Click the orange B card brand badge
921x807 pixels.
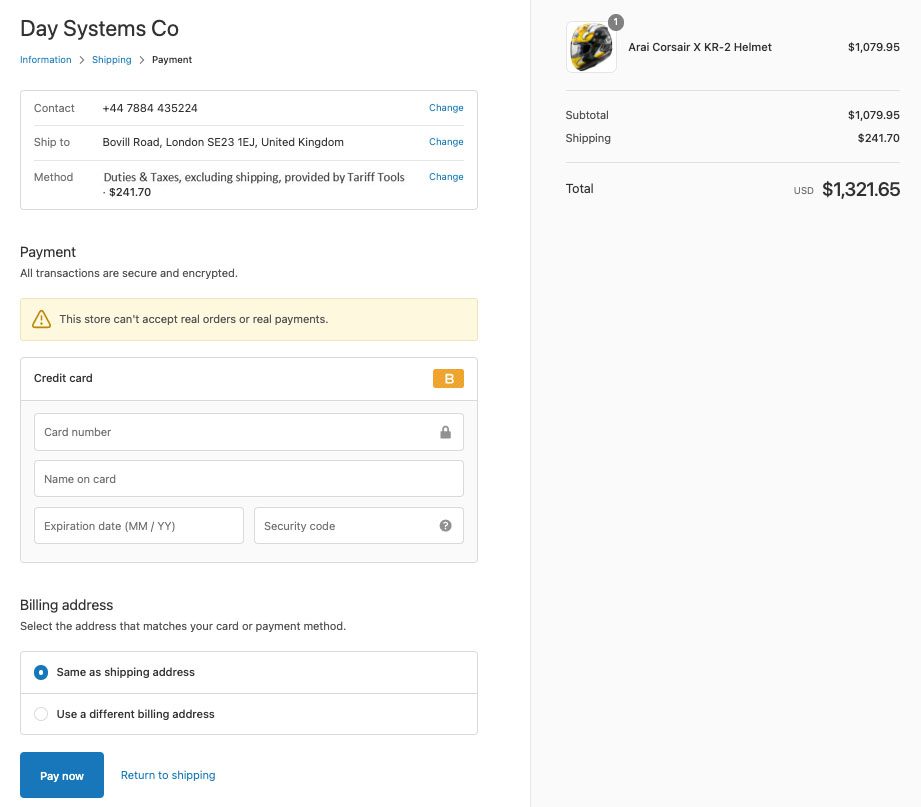[448, 379]
